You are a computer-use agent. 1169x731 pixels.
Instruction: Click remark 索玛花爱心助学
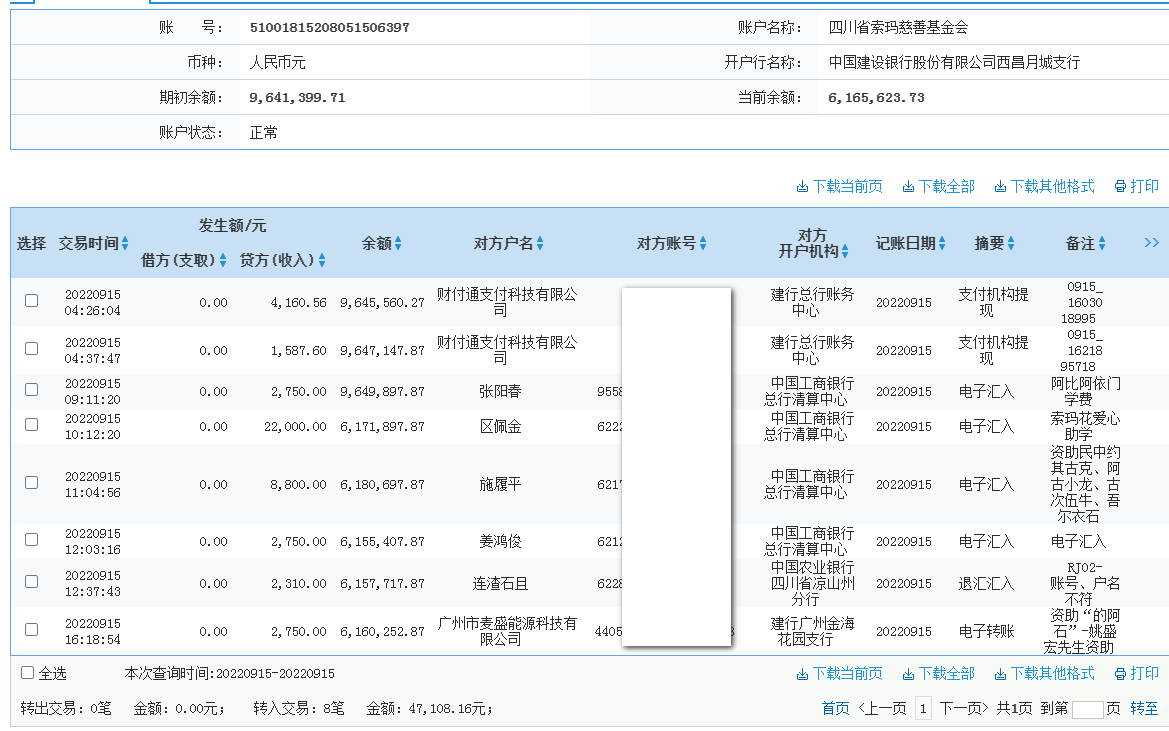click(1086, 426)
